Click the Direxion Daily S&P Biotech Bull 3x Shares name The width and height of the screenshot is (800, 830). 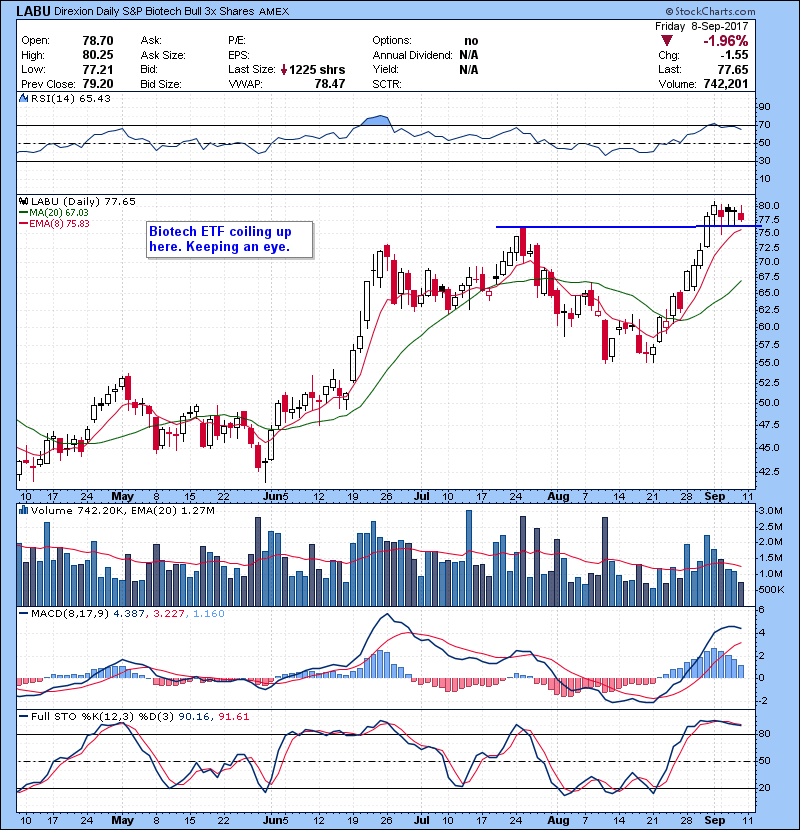[x=154, y=11]
